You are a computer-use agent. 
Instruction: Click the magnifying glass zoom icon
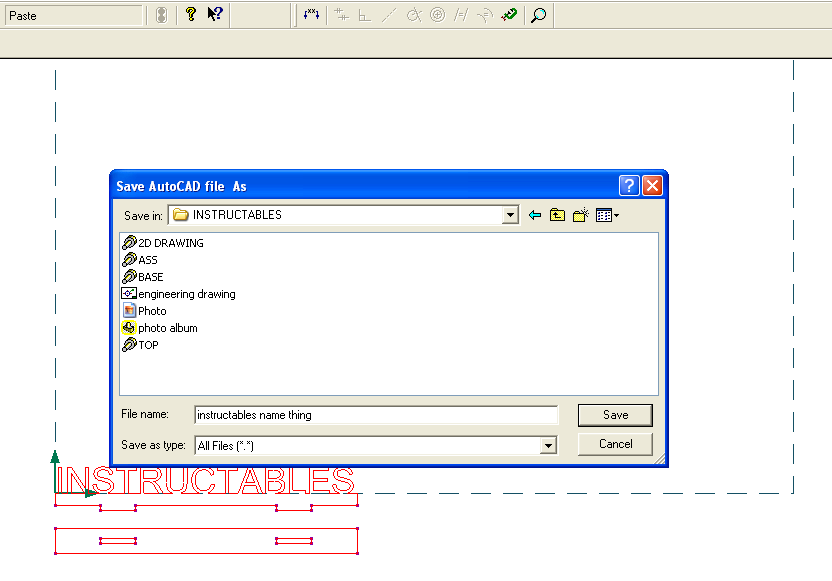click(539, 15)
